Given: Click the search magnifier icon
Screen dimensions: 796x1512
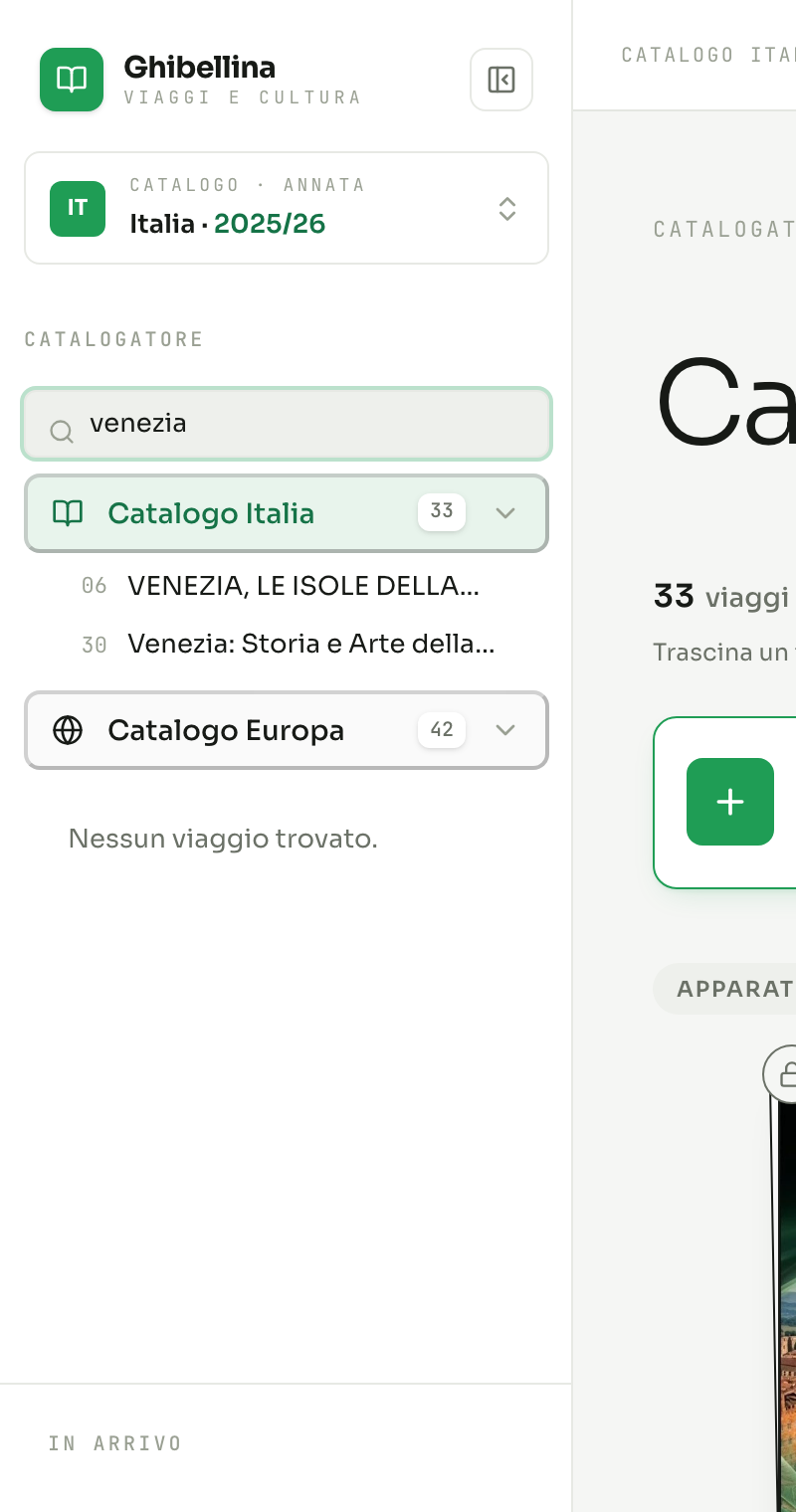Looking at the screenshot, I should tap(62, 431).
